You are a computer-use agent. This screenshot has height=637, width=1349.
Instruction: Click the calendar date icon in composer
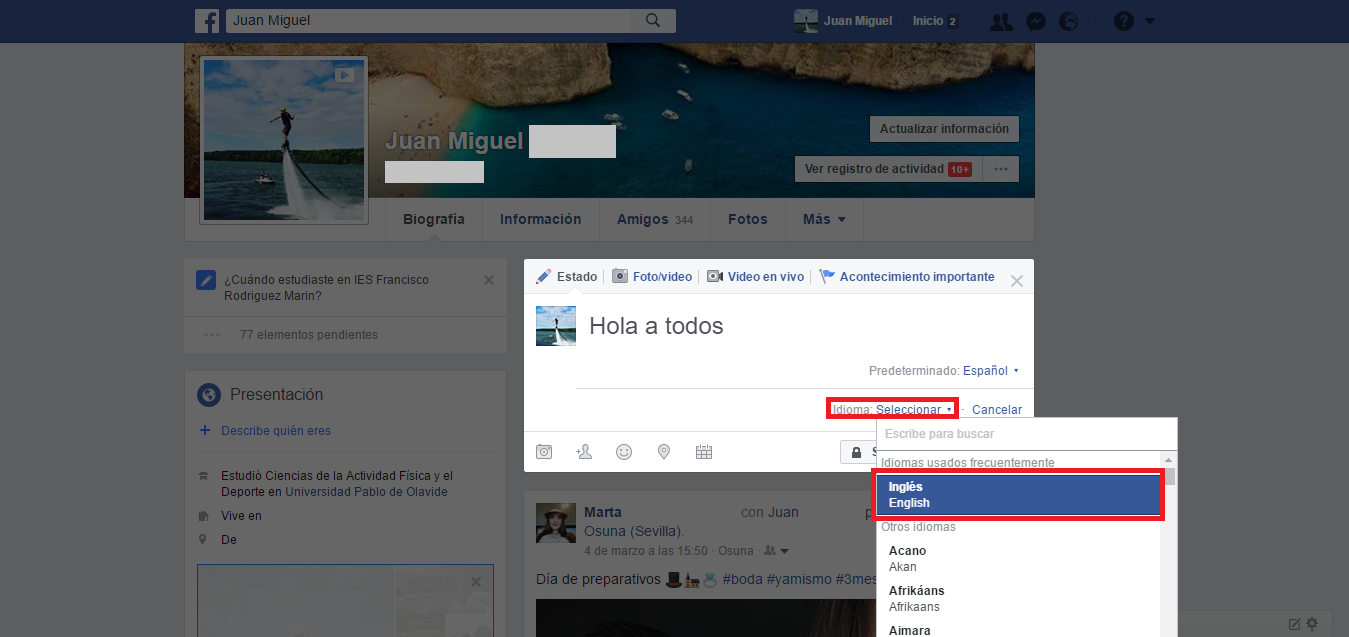pyautogui.click(x=704, y=452)
